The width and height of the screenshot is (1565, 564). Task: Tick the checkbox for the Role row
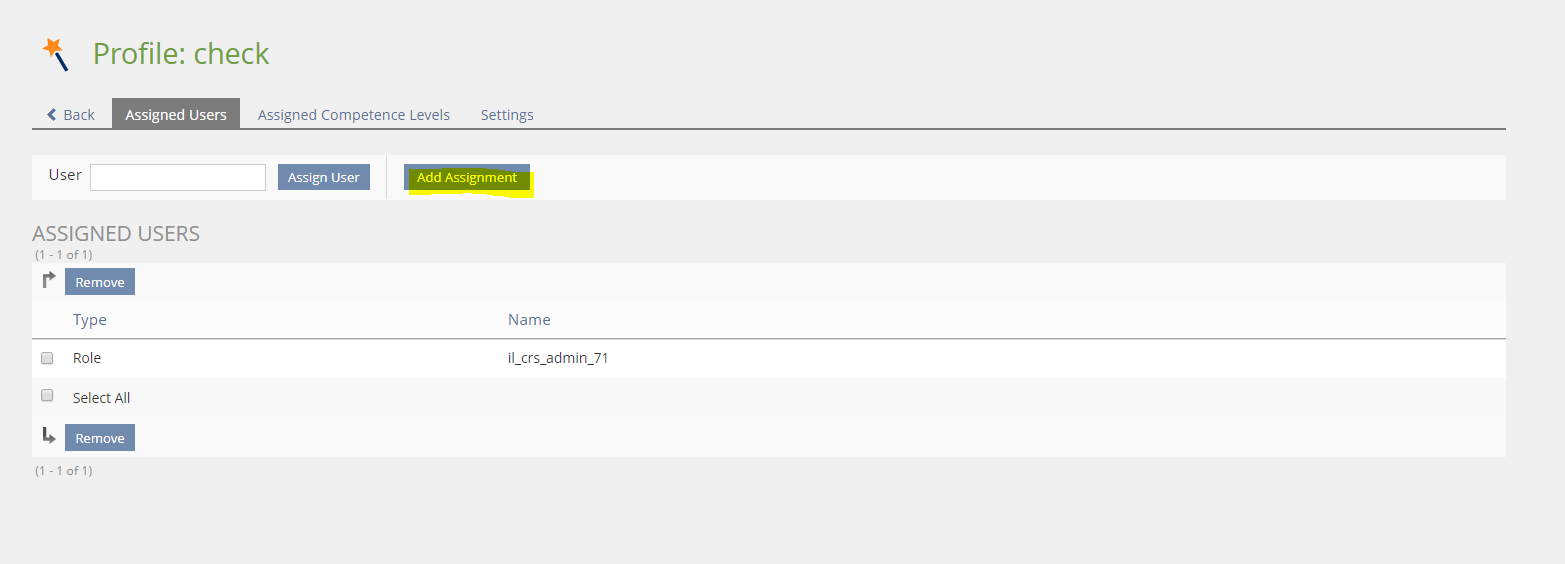coord(47,358)
